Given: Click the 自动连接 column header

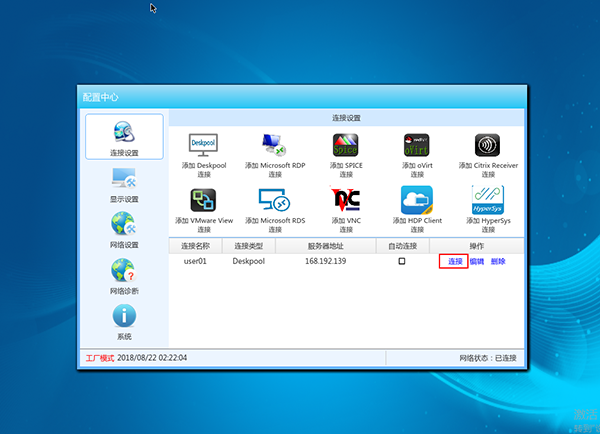Looking at the screenshot, I should [x=403, y=246].
